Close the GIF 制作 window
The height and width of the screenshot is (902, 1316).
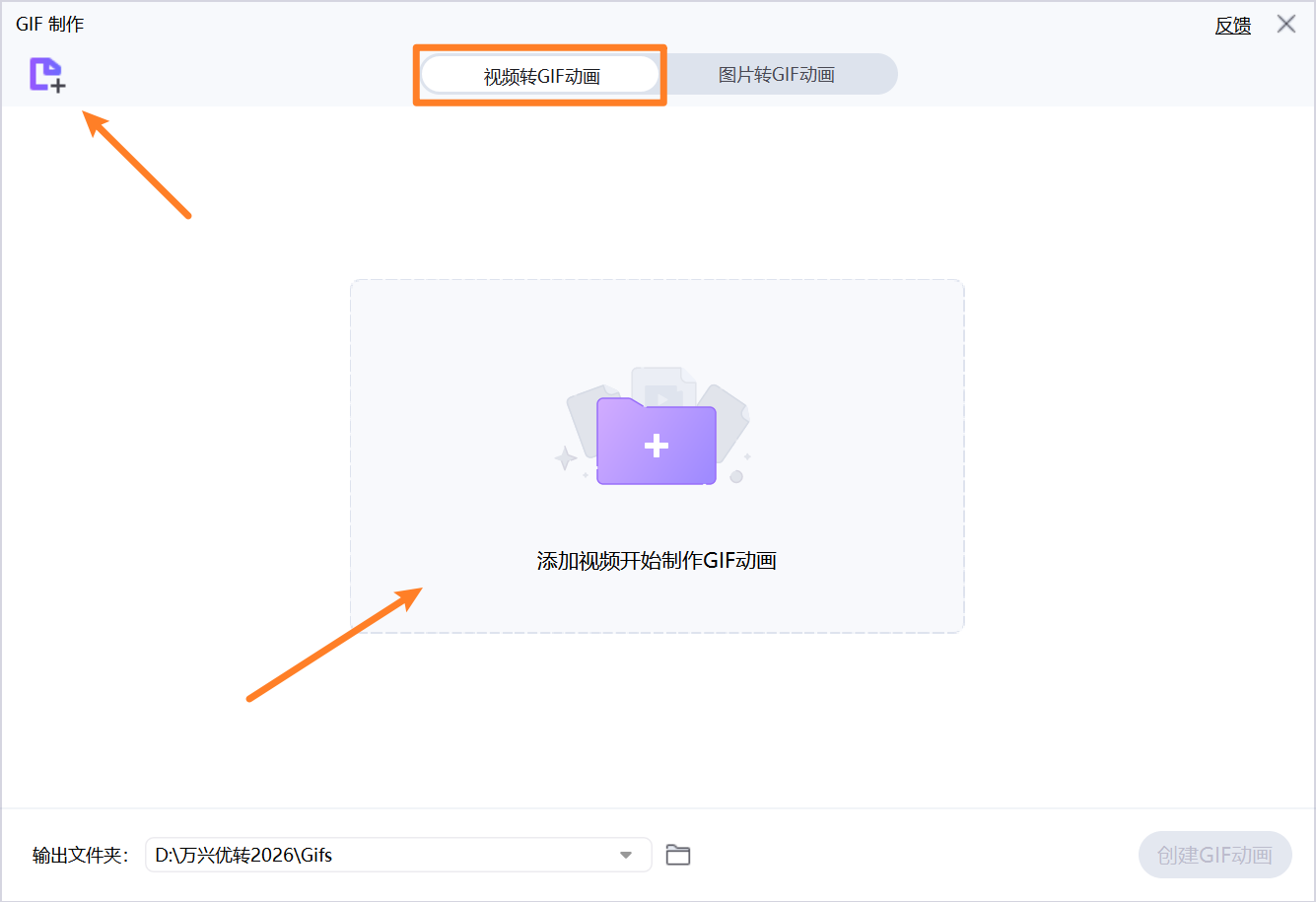pos(1286,24)
